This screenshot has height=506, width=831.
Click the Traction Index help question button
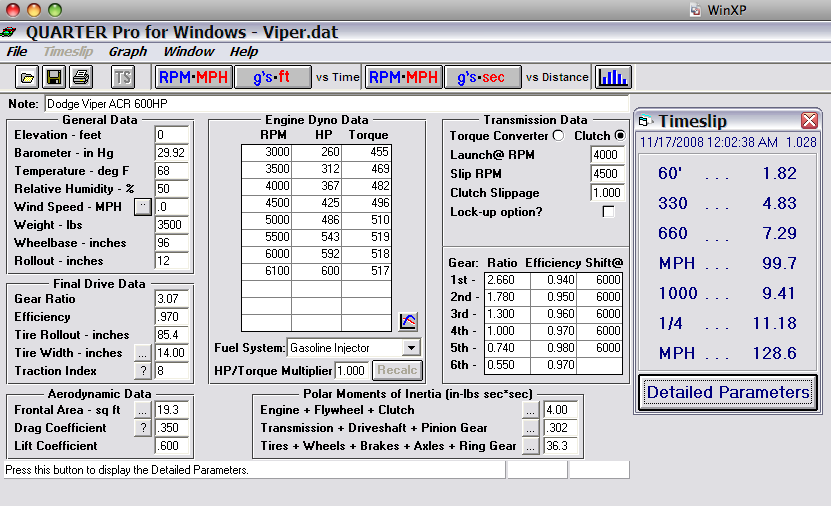tap(142, 371)
